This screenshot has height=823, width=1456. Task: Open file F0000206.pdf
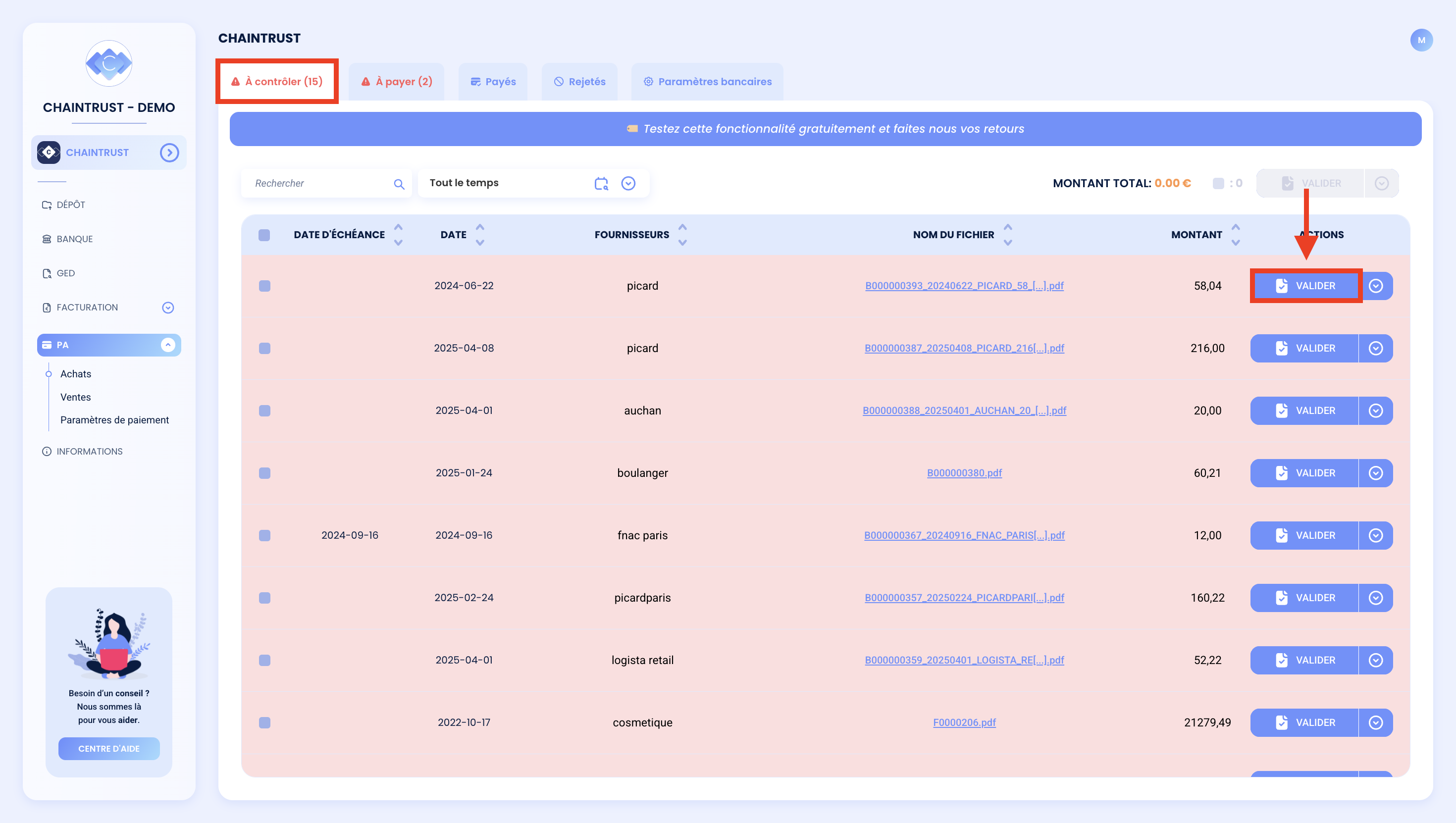(x=964, y=723)
